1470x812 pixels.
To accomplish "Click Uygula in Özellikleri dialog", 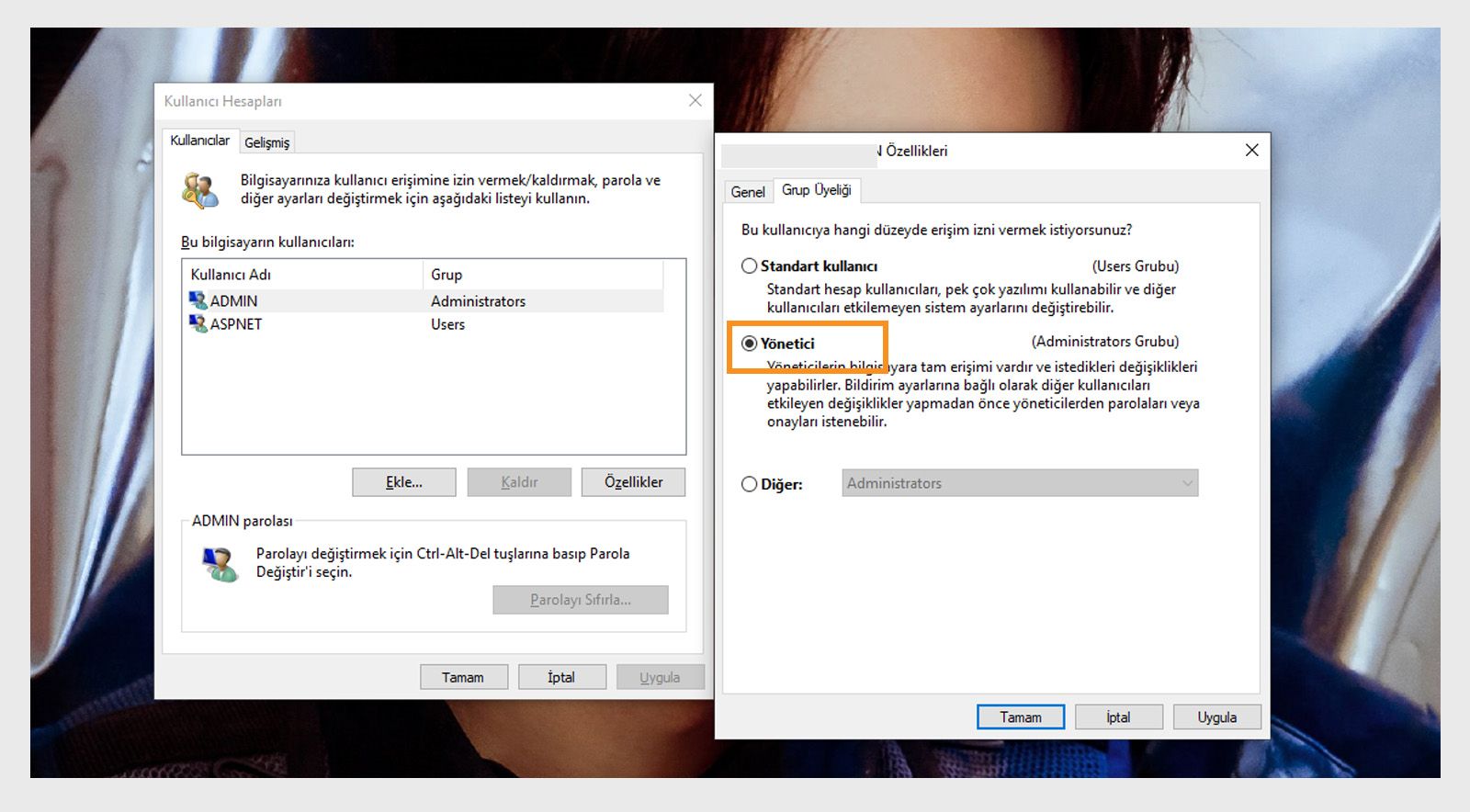I will pyautogui.click(x=1217, y=717).
